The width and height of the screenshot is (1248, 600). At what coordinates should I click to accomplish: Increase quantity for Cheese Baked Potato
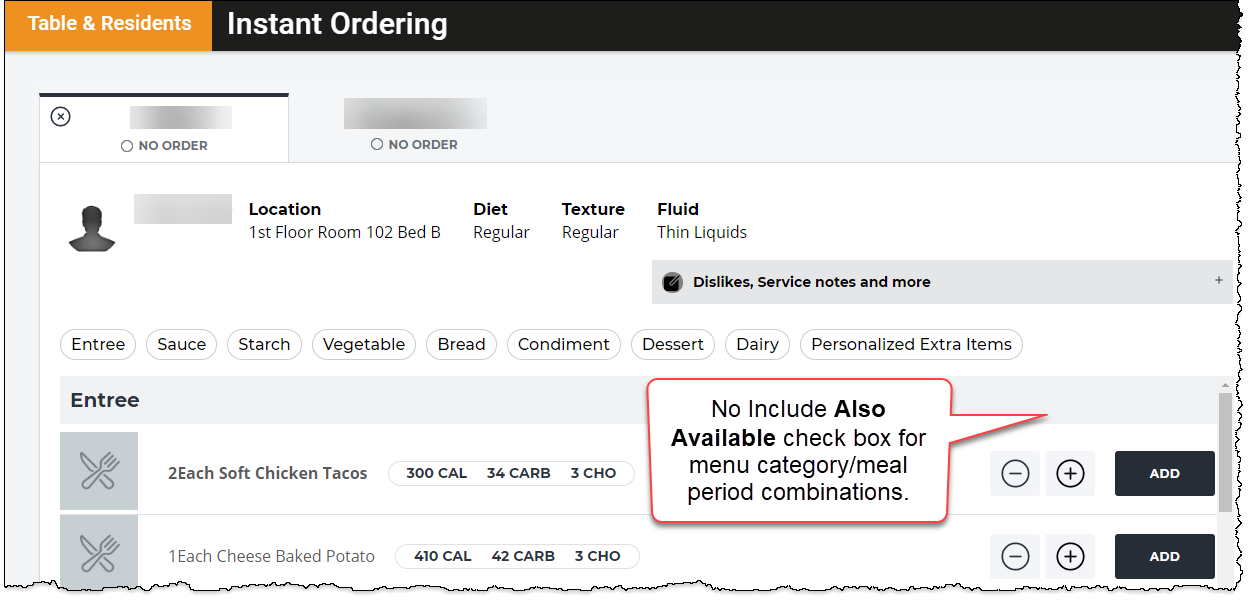(x=1070, y=557)
